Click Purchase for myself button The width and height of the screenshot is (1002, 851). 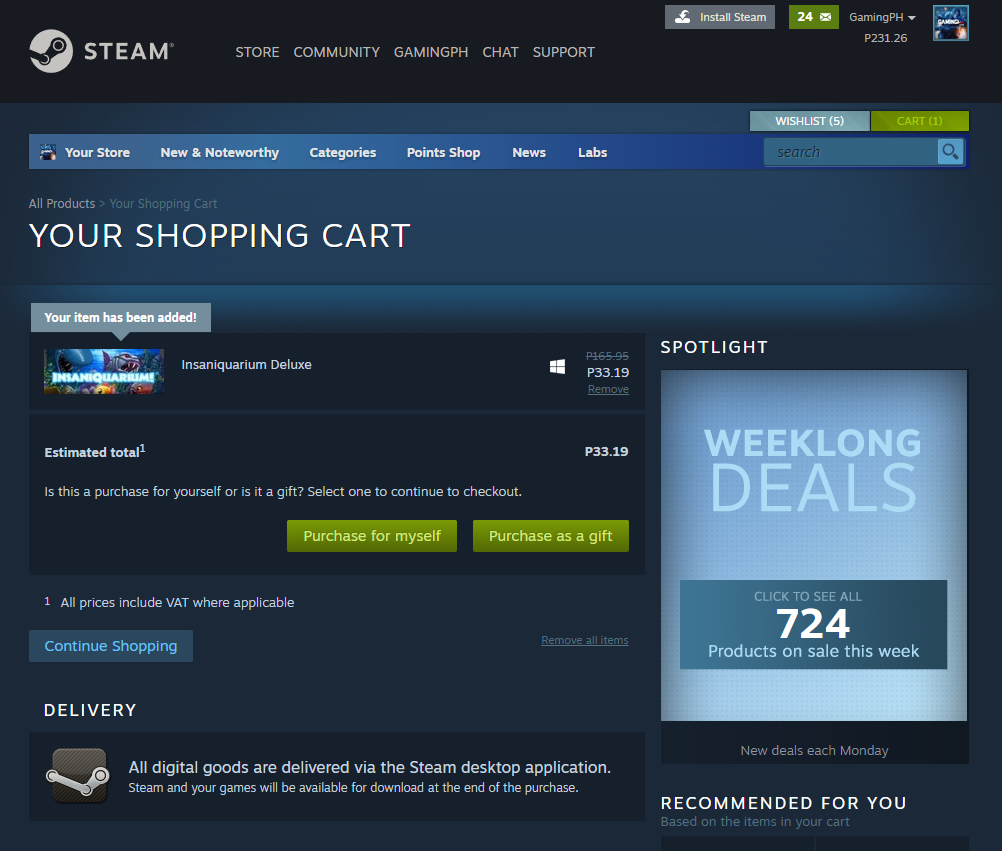372,536
